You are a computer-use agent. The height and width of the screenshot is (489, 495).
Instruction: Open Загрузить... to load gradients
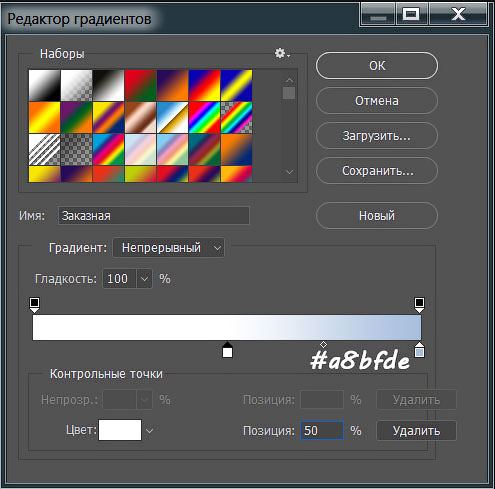point(377,136)
